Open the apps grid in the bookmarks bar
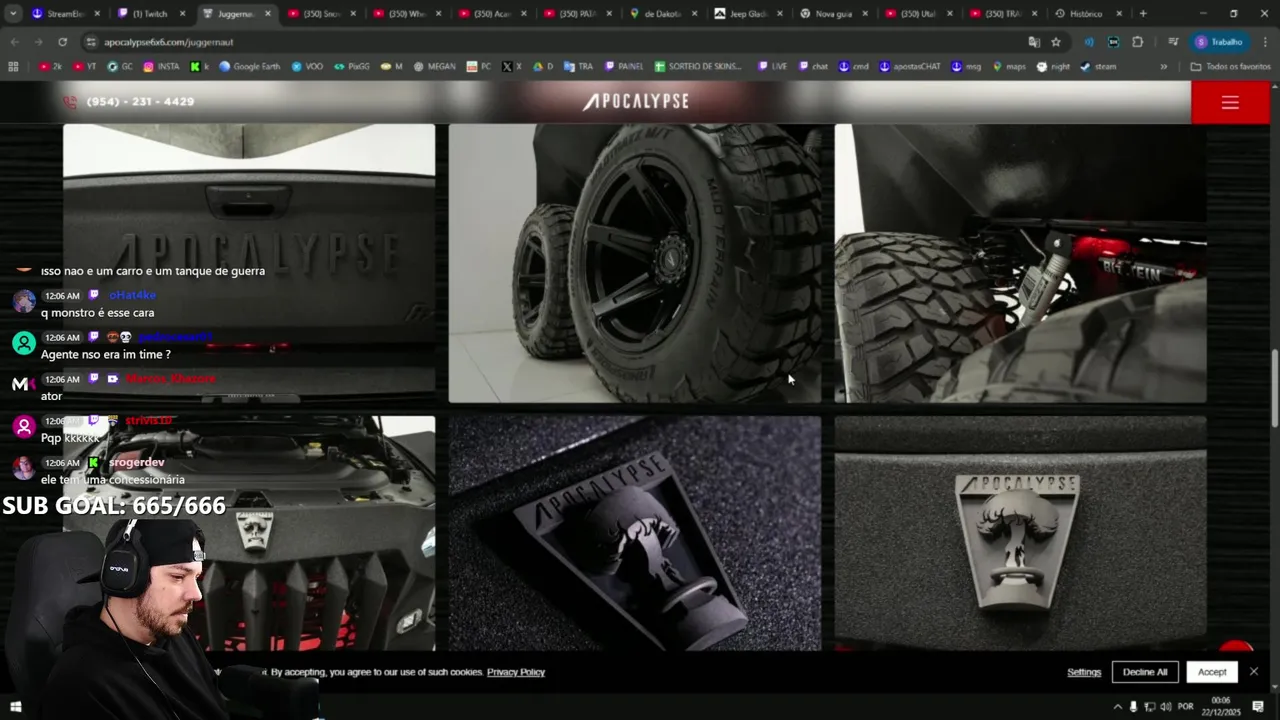The height and width of the screenshot is (720, 1280). 13,67
